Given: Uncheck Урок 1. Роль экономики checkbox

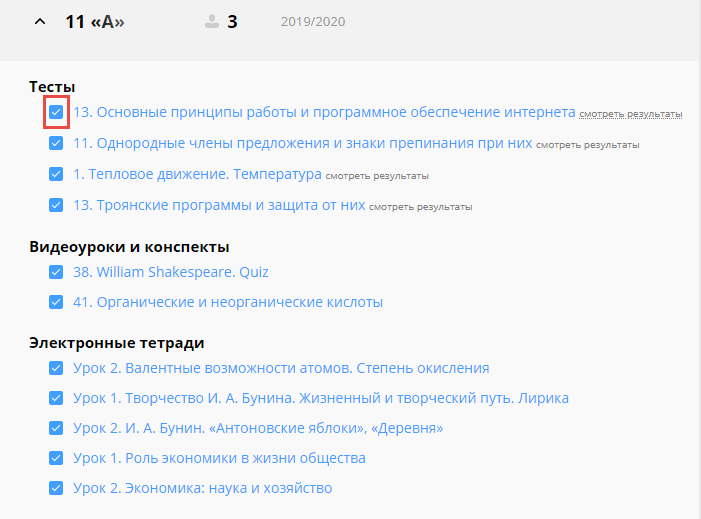Looking at the screenshot, I should tap(56, 458).
